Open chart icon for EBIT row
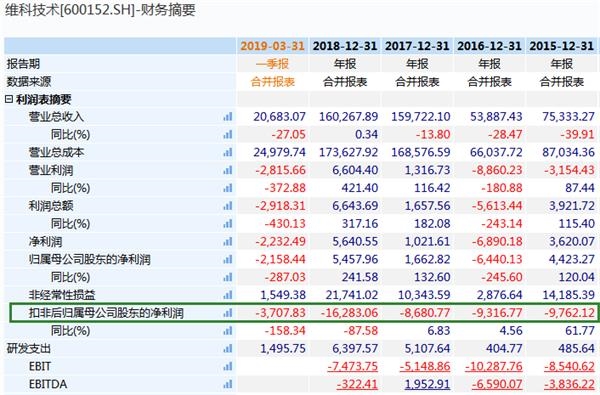 [228, 366]
